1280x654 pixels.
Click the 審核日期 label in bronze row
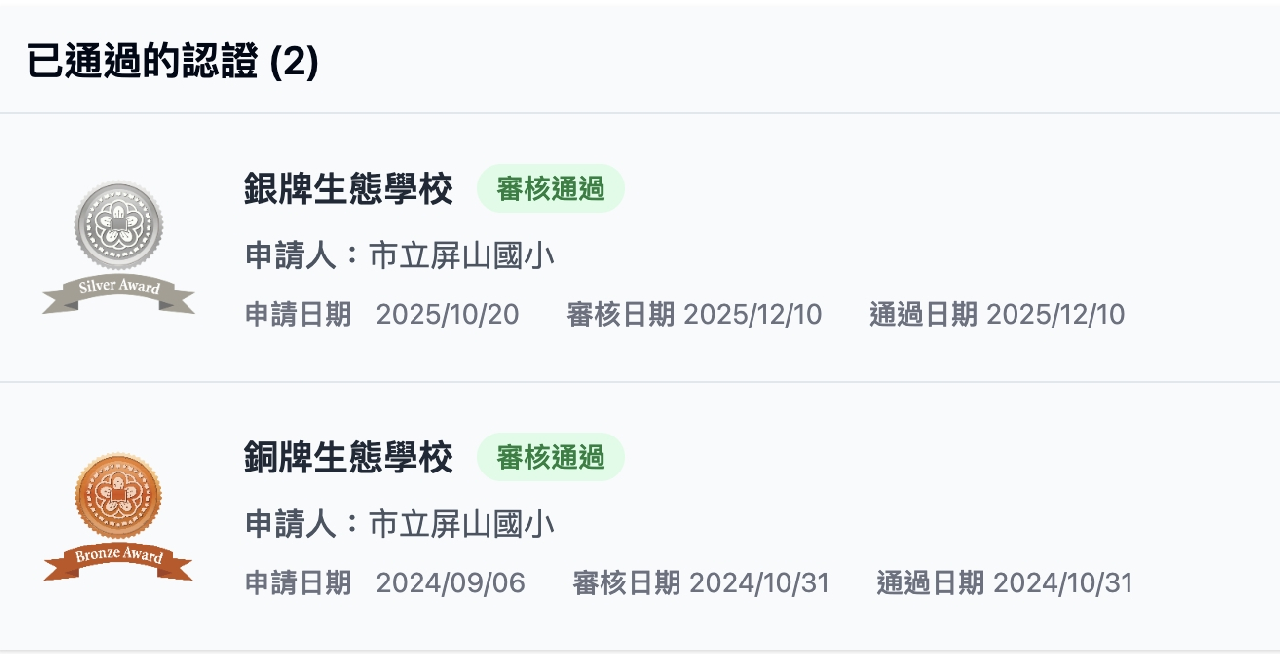[626, 583]
